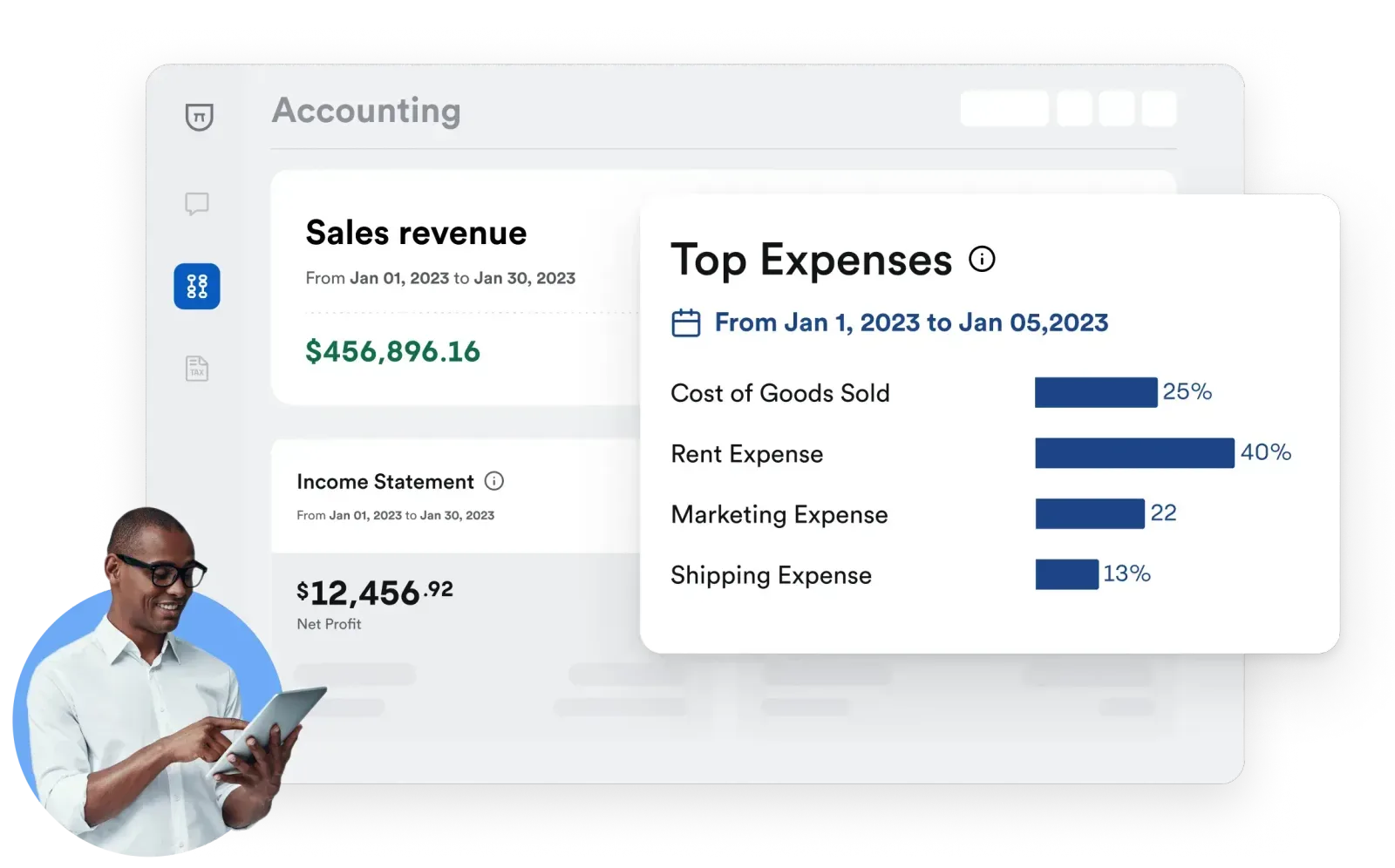Click Sales revenue date range text
This screenshot has width=1395, height=868.
coord(440,278)
